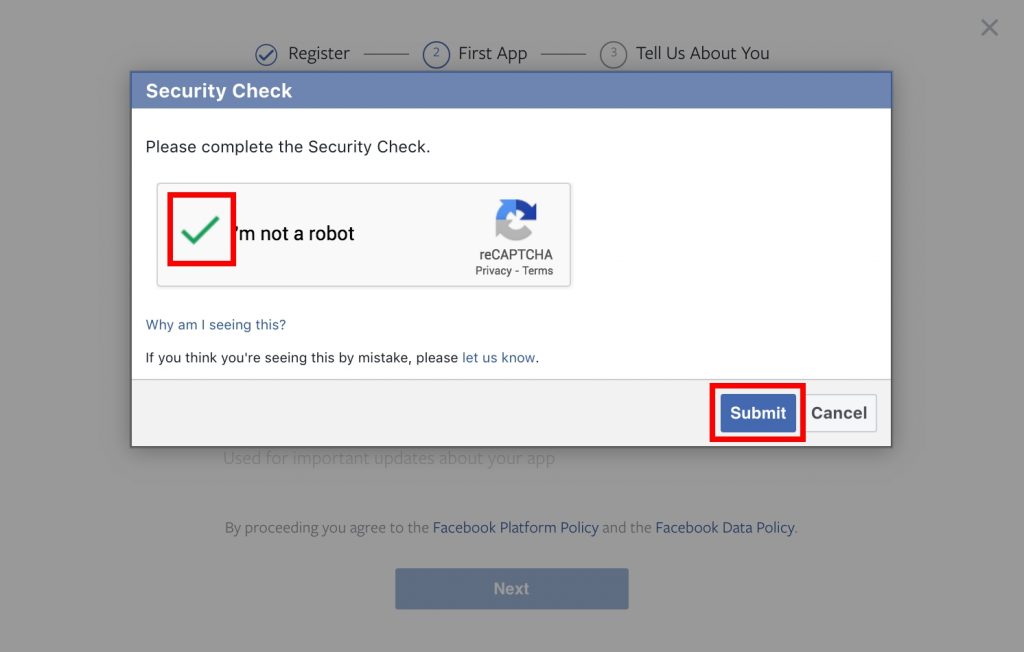
Task: Select the step 3 circle icon
Action: coord(613,54)
